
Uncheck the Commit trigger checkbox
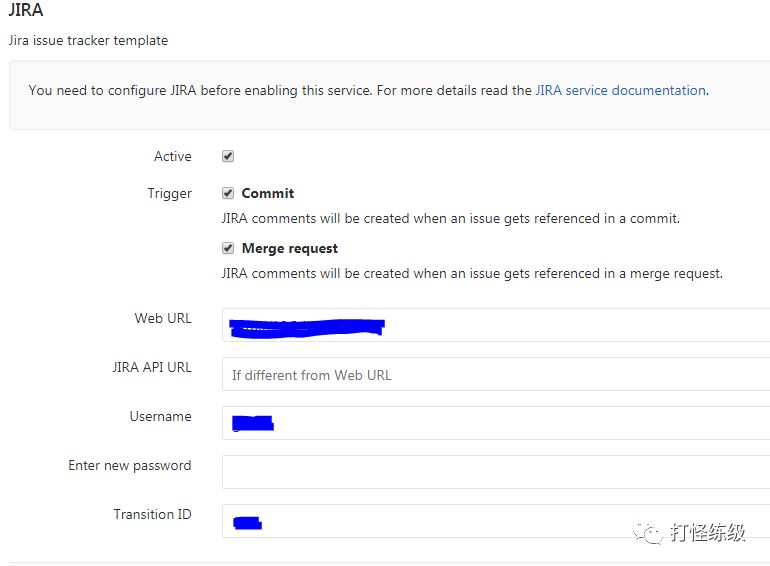click(x=228, y=193)
